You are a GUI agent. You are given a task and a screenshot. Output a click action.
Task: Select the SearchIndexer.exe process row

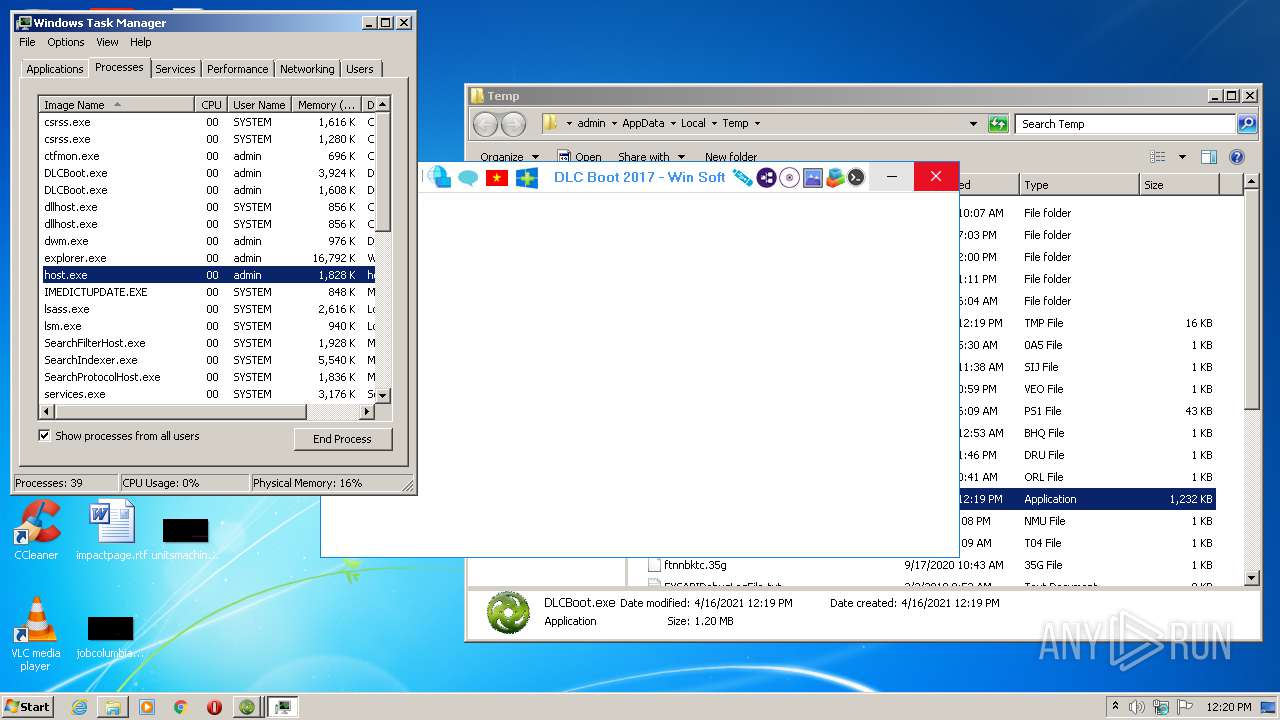[x=207, y=360]
